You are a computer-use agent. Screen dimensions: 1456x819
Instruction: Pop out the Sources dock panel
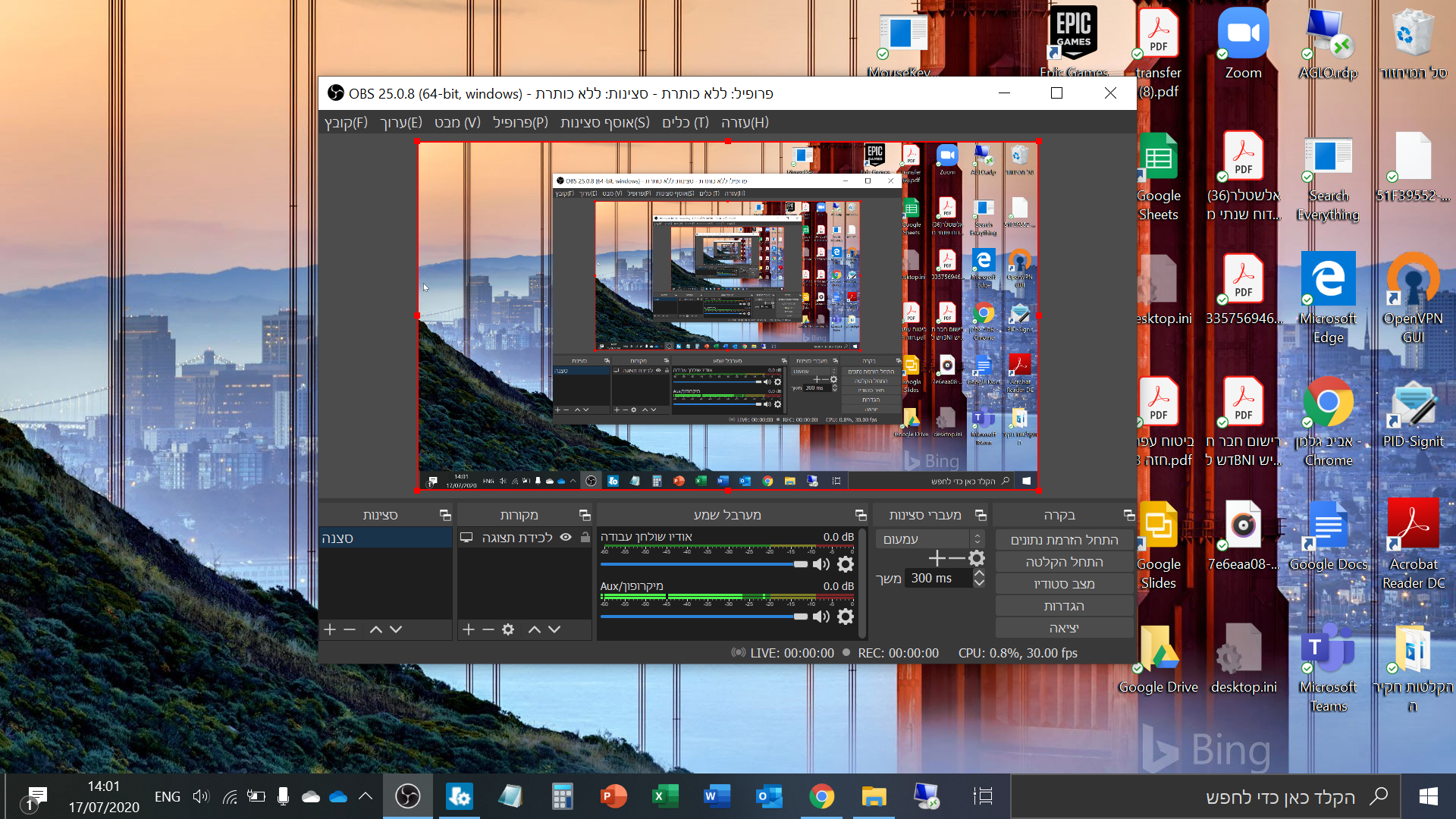coord(585,515)
